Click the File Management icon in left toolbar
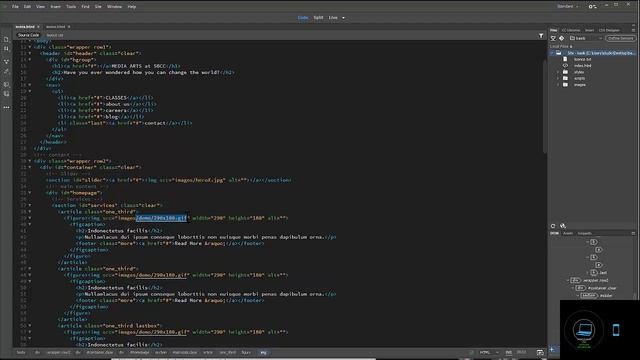 pyautogui.click(x=6, y=49)
